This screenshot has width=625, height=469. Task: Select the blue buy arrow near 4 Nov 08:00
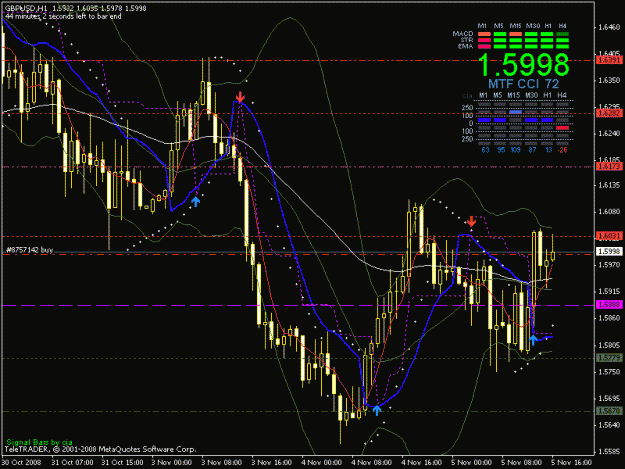[377, 410]
